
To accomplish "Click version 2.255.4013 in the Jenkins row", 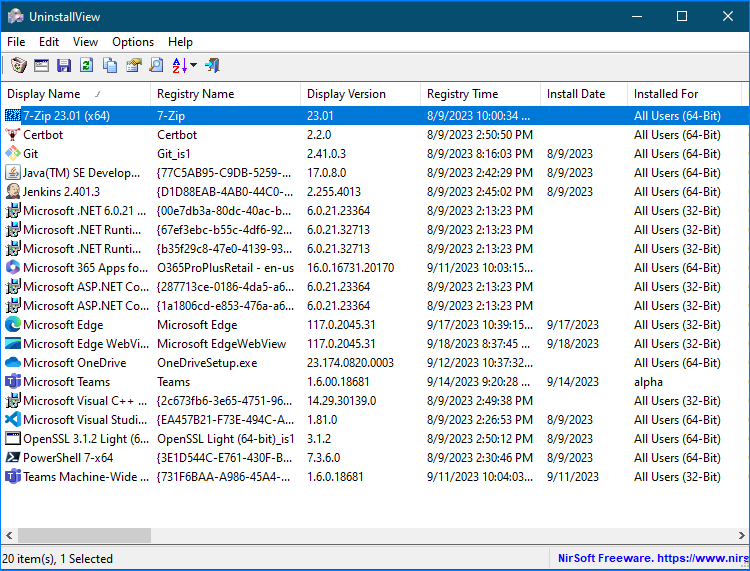I will click(334, 192).
